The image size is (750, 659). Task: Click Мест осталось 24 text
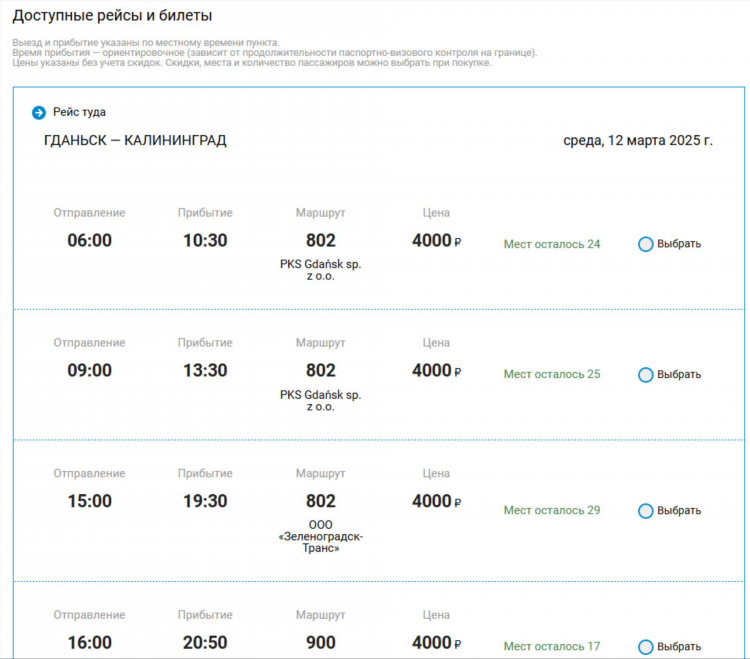coord(551,244)
